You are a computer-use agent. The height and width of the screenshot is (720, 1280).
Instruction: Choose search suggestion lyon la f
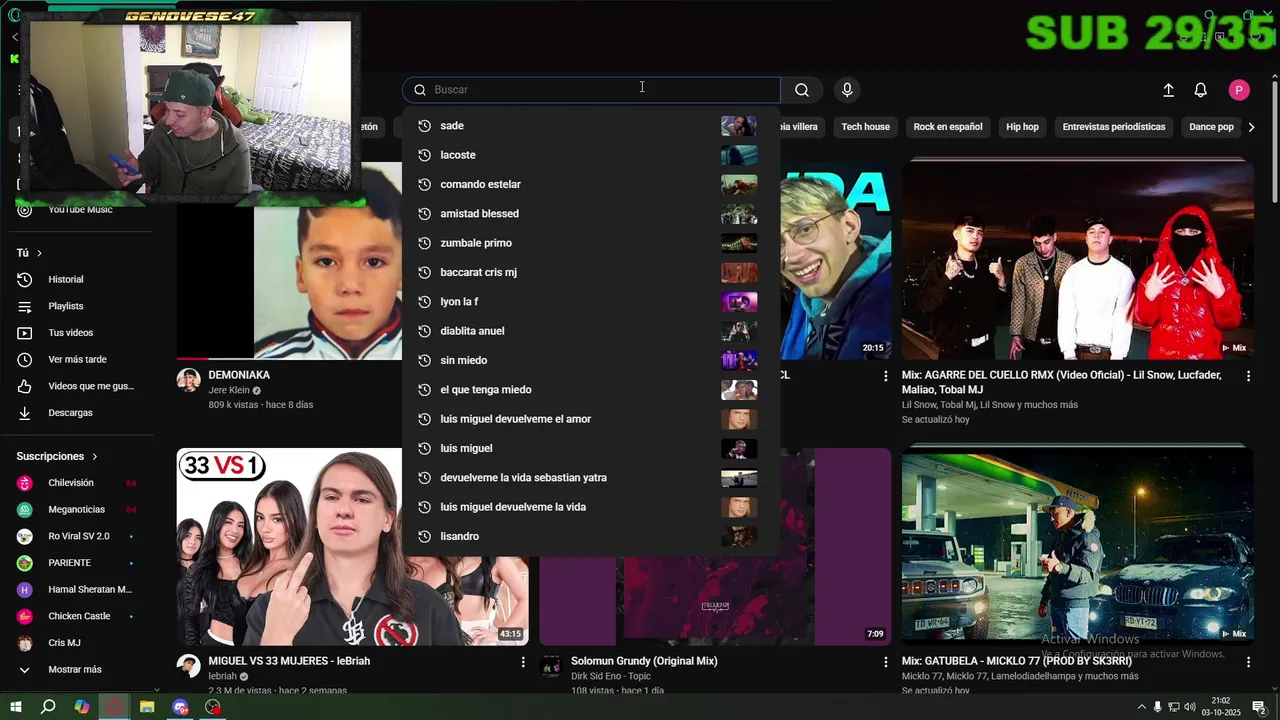(x=590, y=301)
